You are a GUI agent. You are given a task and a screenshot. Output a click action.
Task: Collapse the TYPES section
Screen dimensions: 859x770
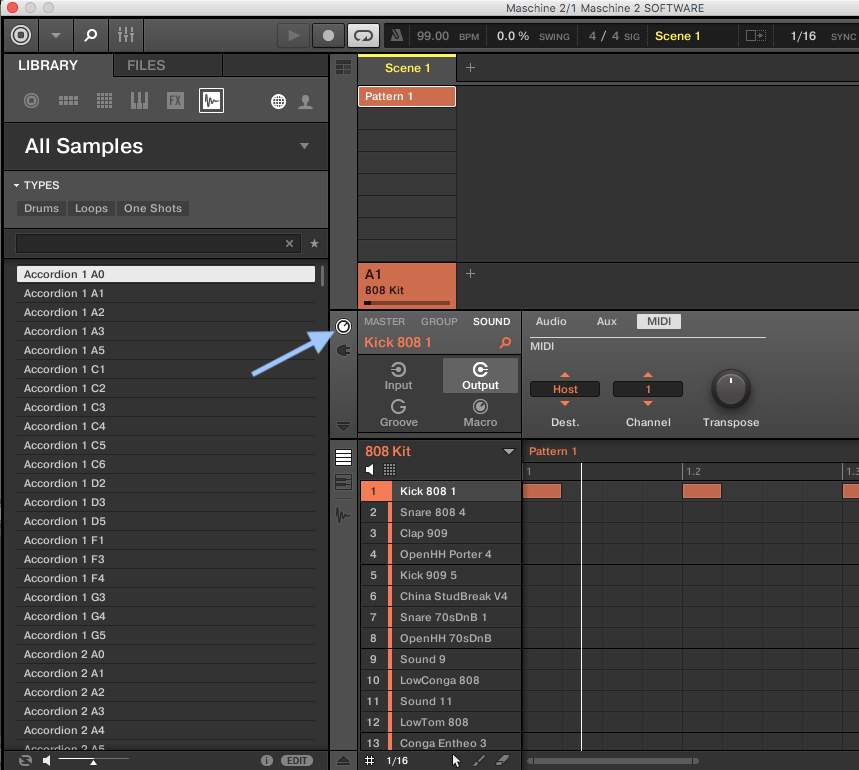(x=15, y=185)
